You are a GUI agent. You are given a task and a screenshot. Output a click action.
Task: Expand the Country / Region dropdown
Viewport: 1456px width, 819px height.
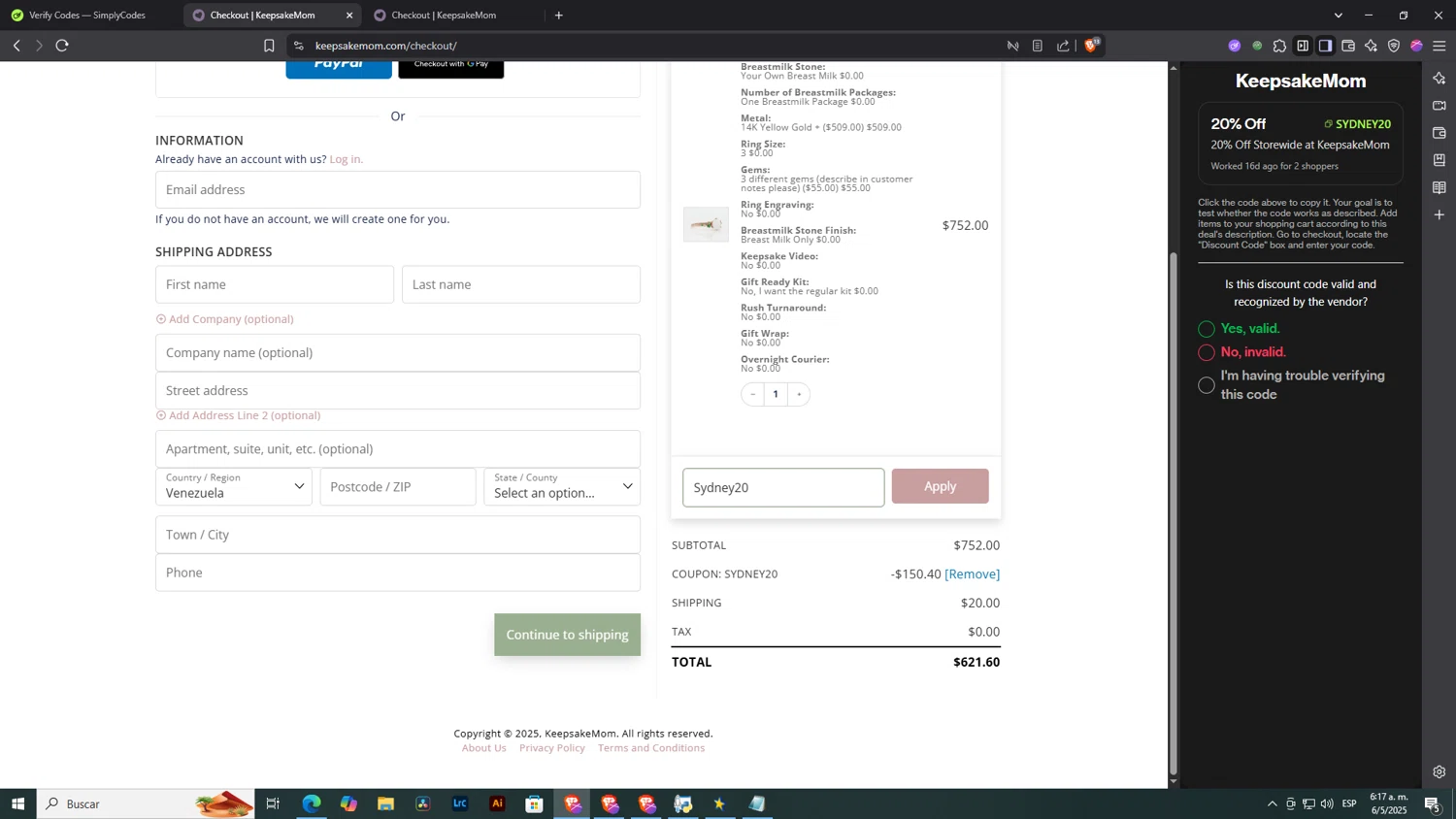[x=234, y=486]
